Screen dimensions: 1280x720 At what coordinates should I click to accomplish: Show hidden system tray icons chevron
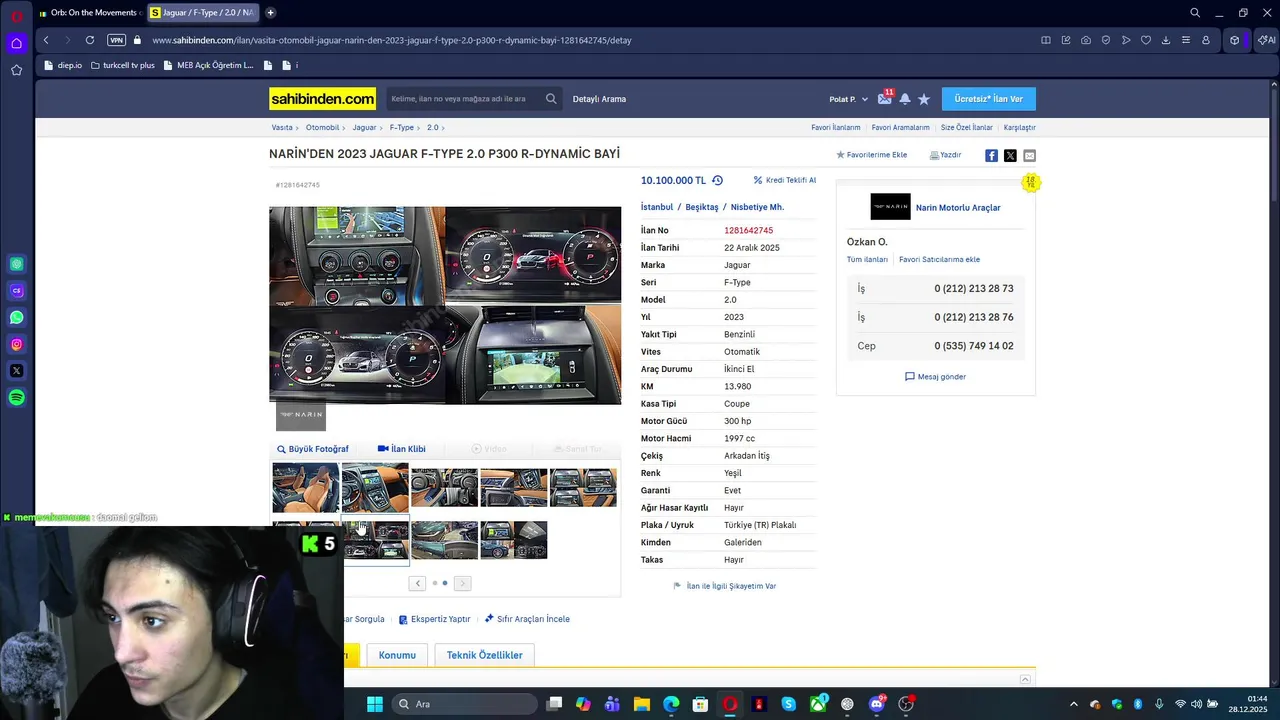[1074, 704]
